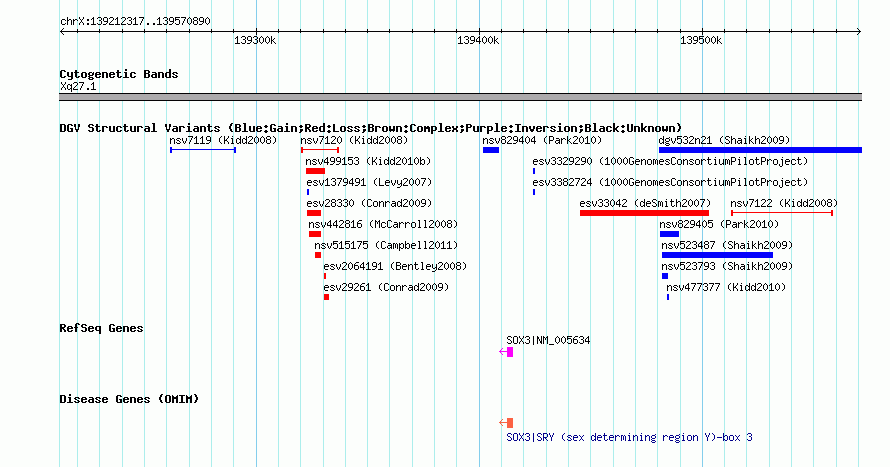Click the nsv523487 (Shaikh2009) label
The image size is (890, 467).
click(727, 245)
